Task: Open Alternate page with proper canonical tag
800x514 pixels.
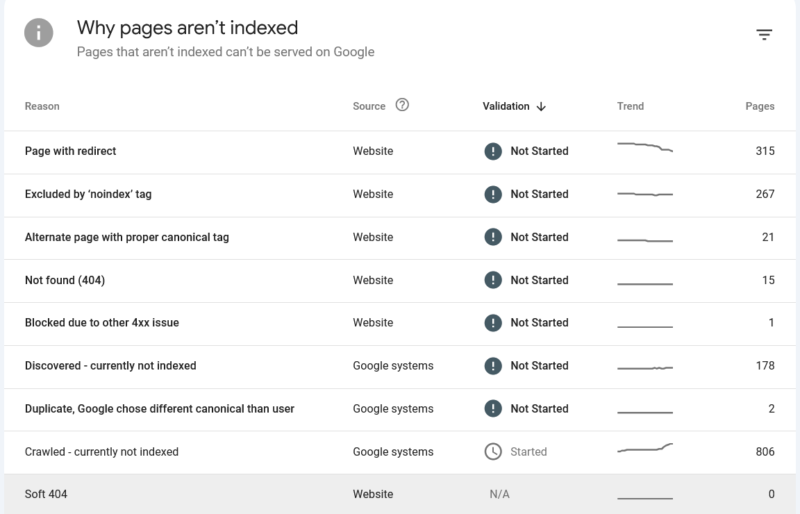Action: (127, 237)
